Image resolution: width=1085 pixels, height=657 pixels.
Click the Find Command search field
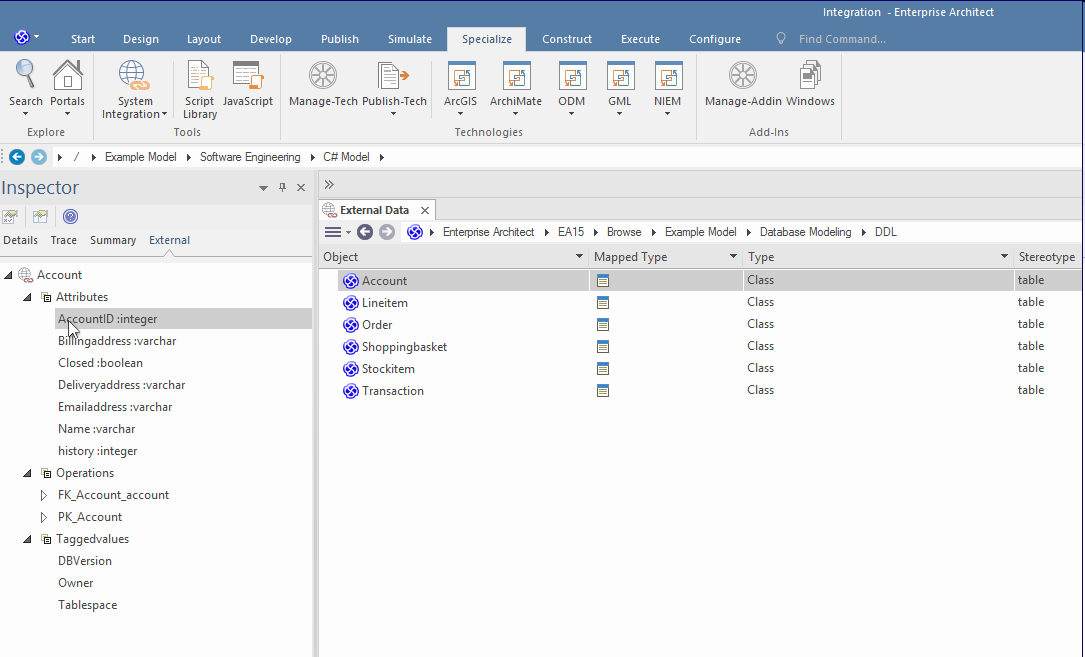tap(842, 39)
